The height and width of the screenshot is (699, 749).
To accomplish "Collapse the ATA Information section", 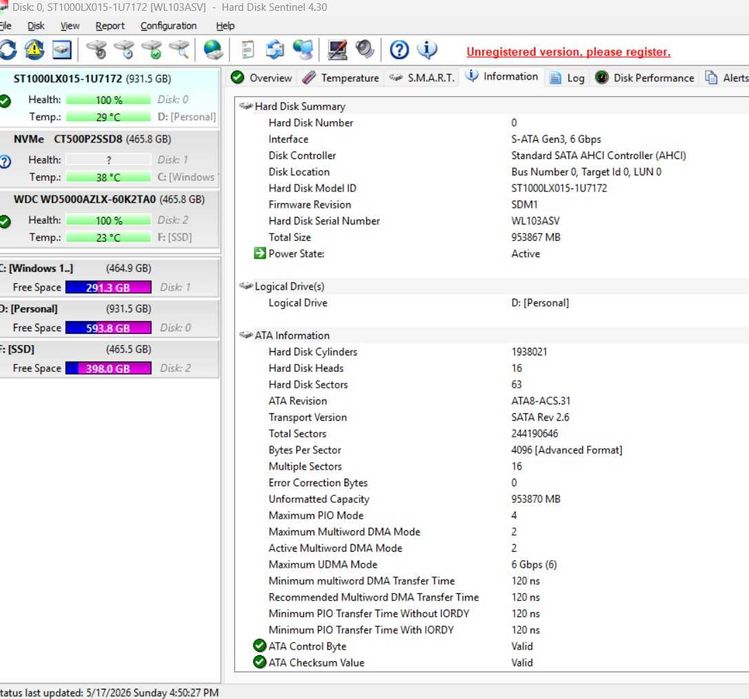I will [x=246, y=335].
